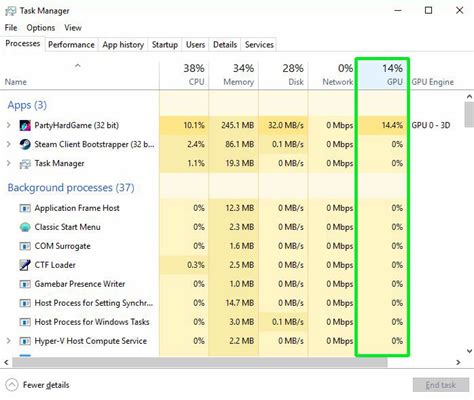Switch to the Details tab

pos(225,45)
